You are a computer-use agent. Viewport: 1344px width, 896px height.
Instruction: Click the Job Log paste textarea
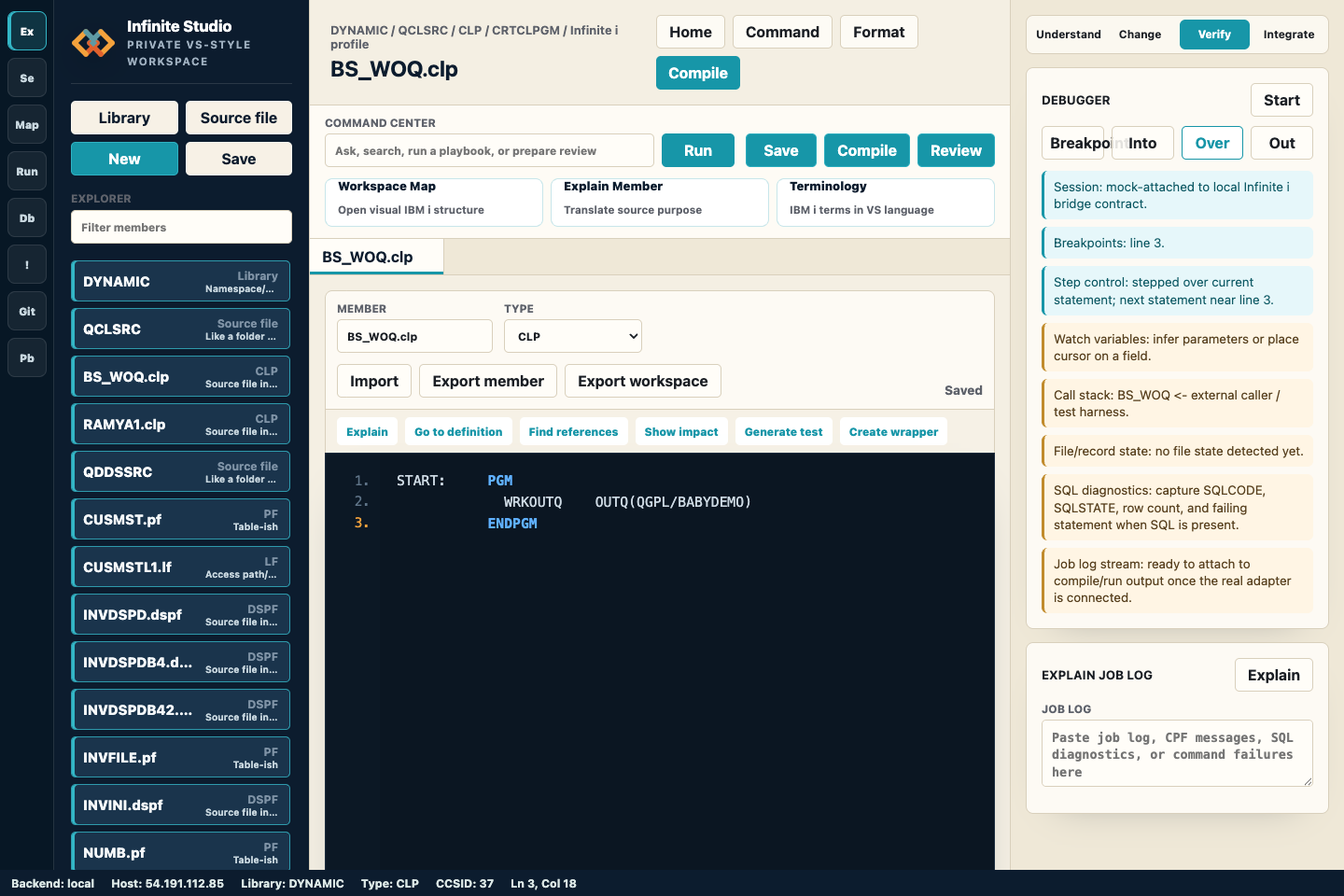(1177, 753)
